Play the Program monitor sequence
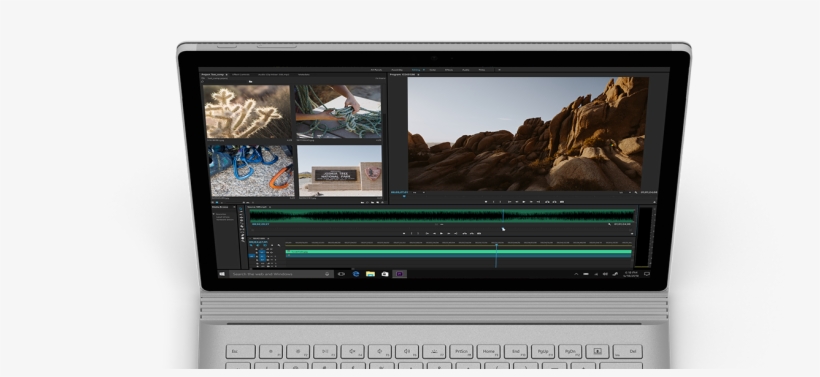 click(523, 202)
